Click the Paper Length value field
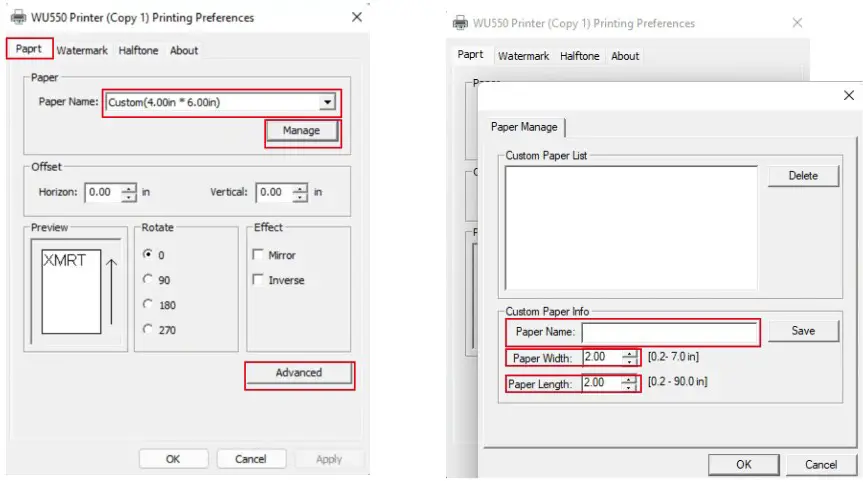The height and width of the screenshot is (482, 863). point(602,383)
